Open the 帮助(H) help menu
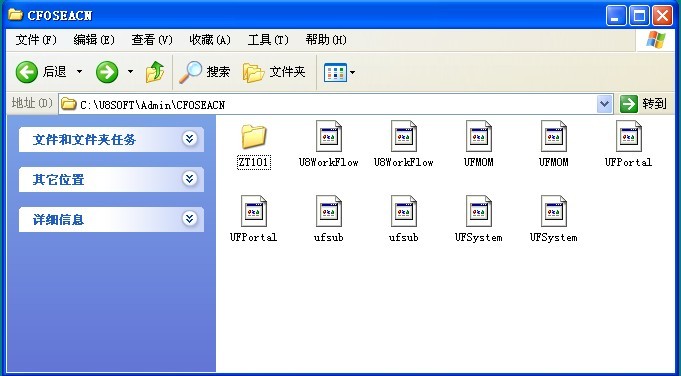Screen dimensions: 681x376 pos(326,40)
